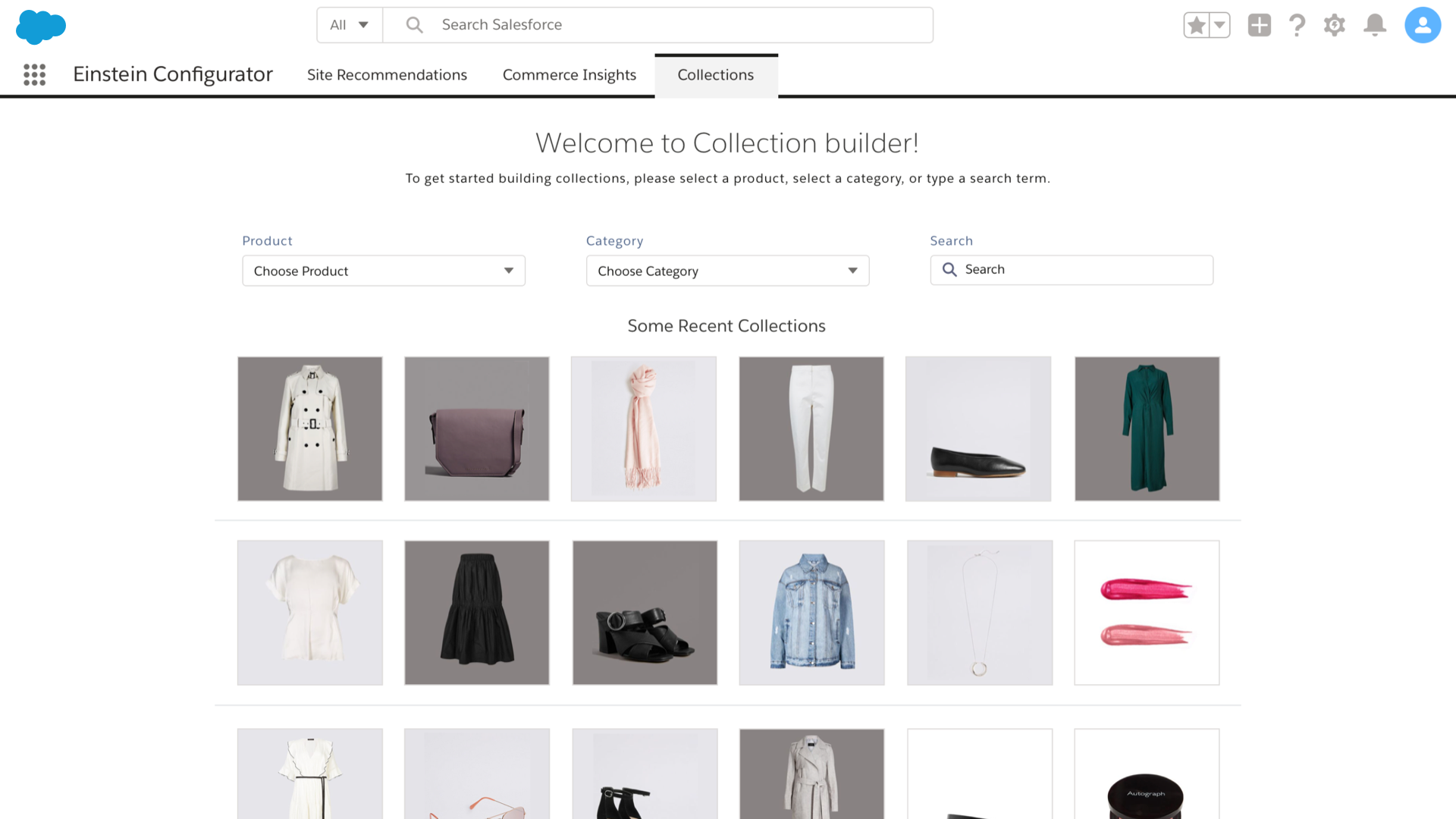Image resolution: width=1456 pixels, height=819 pixels.
Task: Open the help question mark icon
Action: click(x=1297, y=25)
